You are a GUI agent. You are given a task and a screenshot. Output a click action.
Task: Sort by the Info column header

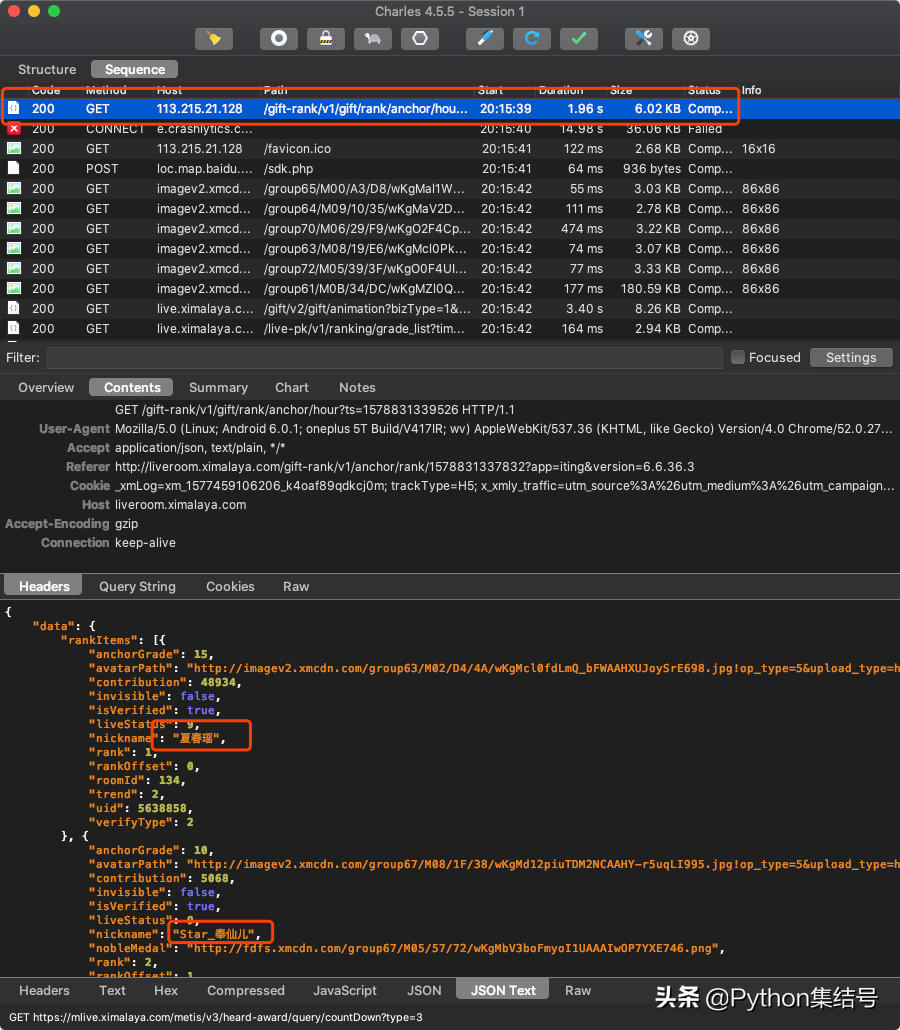pos(752,90)
